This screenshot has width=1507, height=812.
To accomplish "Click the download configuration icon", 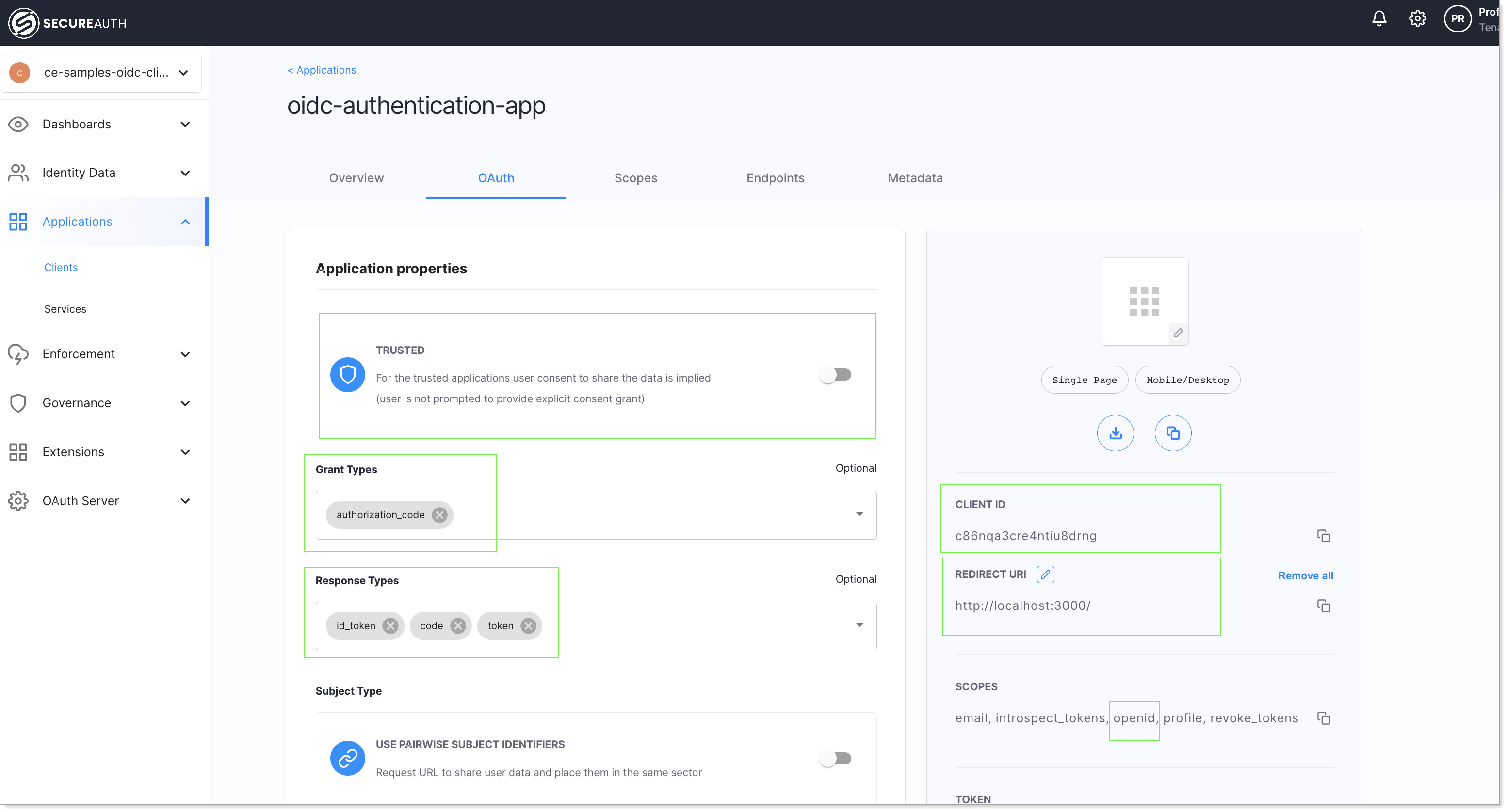I will [x=1115, y=433].
